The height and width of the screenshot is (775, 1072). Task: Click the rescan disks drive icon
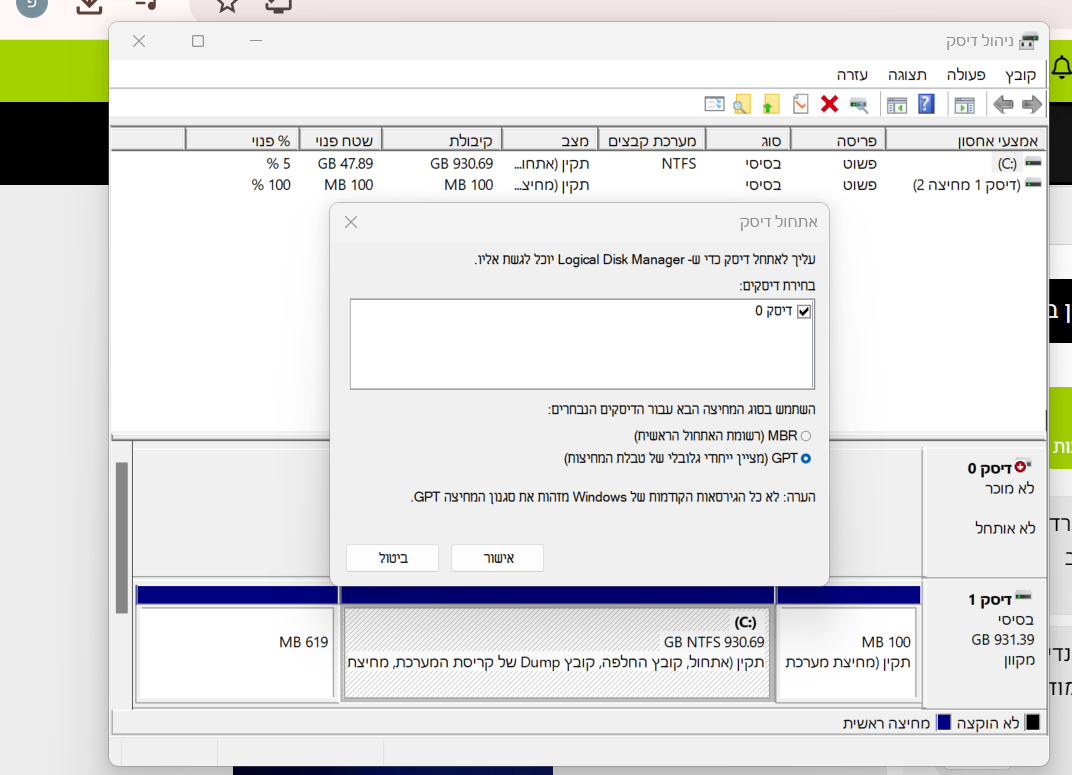coord(859,105)
